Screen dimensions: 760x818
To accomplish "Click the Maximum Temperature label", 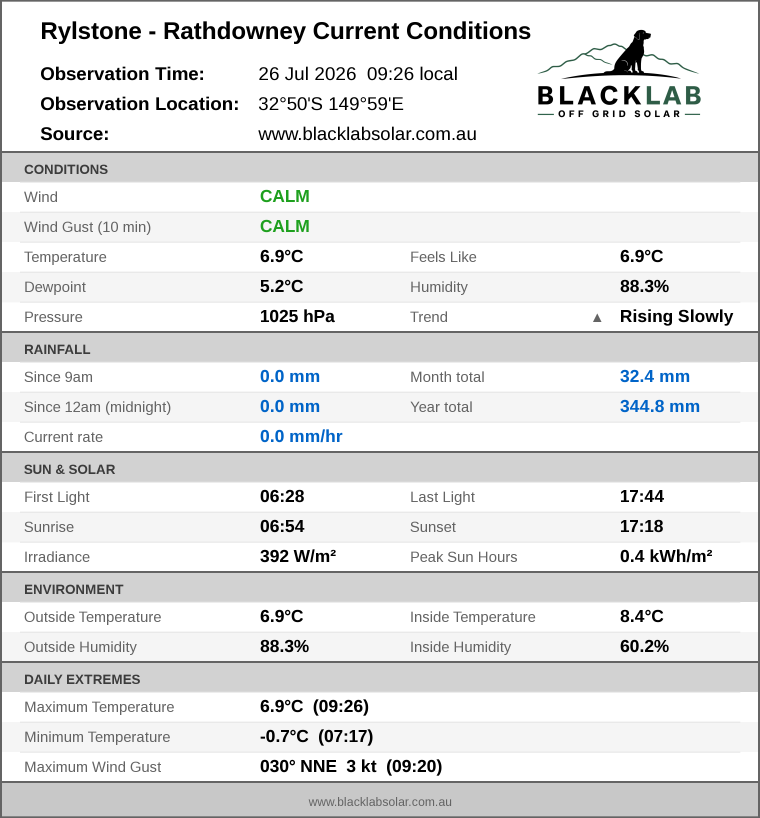I will click(x=99, y=707).
